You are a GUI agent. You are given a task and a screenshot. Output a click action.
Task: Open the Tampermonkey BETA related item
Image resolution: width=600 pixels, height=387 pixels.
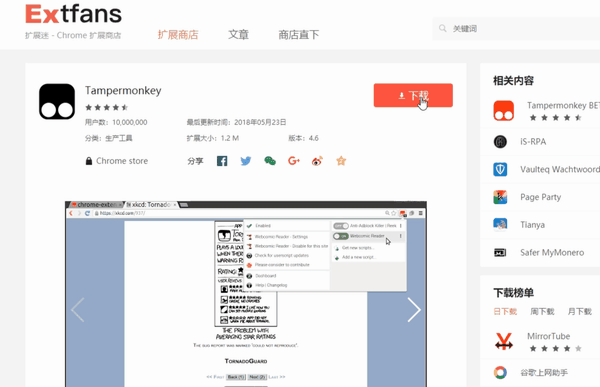point(563,105)
